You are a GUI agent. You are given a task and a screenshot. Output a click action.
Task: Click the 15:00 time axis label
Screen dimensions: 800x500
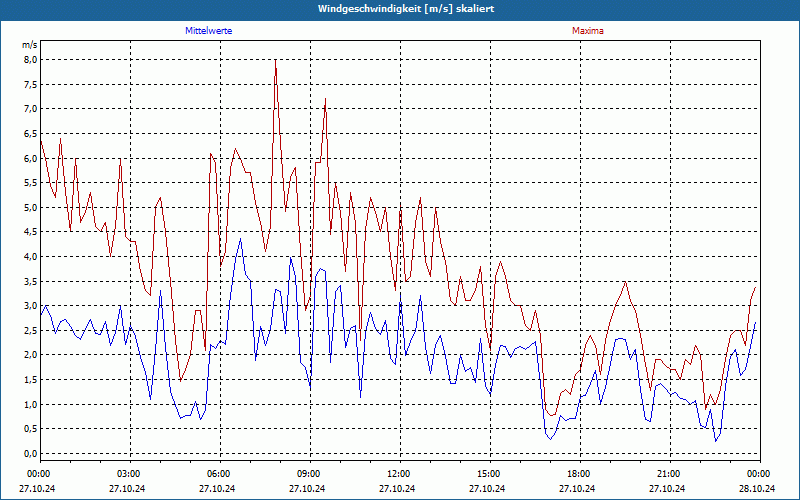tap(490, 474)
